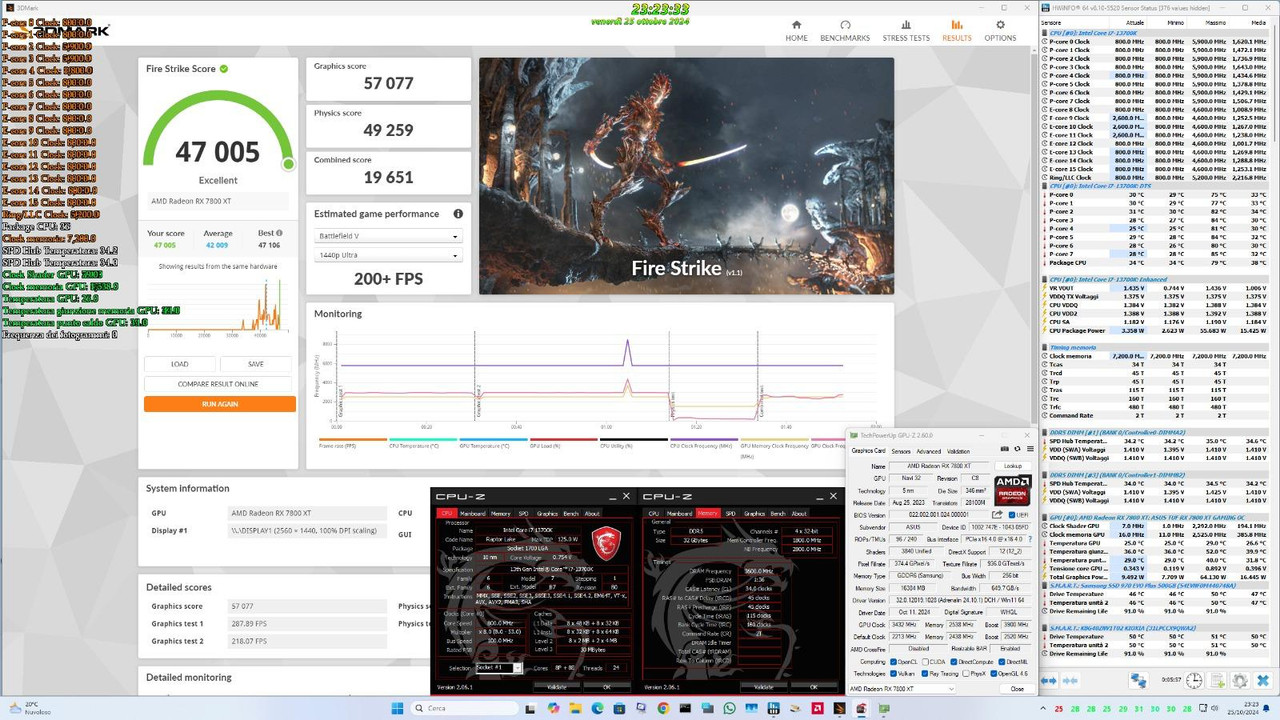Viewport: 1280px width, 720px height.
Task: Open Microsoft Store from the taskbar
Action: [x=619, y=708]
